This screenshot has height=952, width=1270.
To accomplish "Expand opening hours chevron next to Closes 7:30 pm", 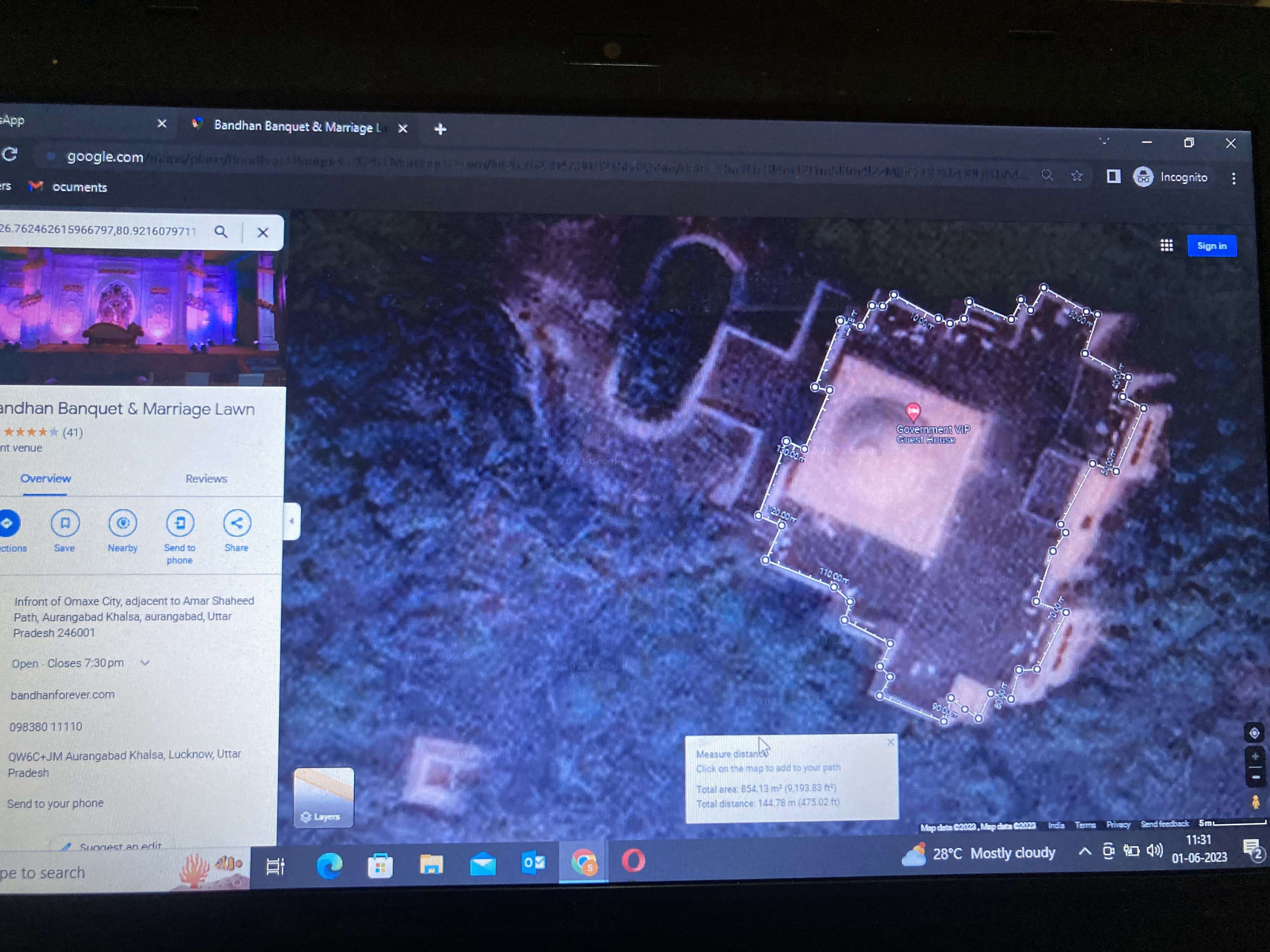I will click(145, 663).
